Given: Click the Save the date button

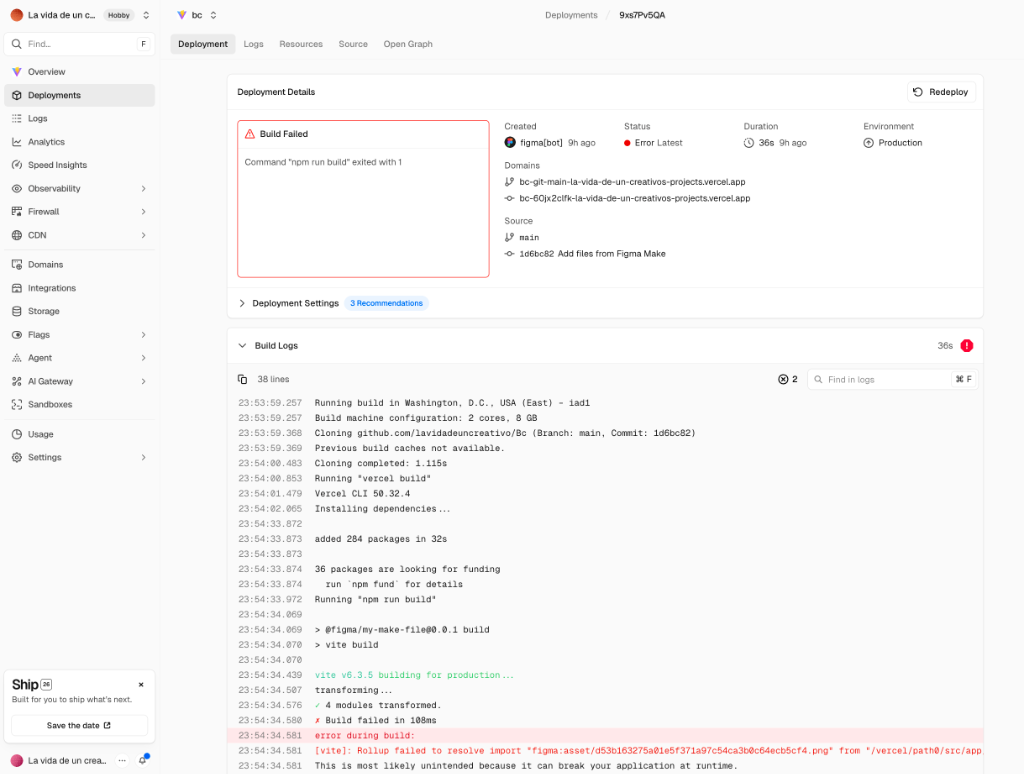Looking at the screenshot, I should [x=79, y=726].
